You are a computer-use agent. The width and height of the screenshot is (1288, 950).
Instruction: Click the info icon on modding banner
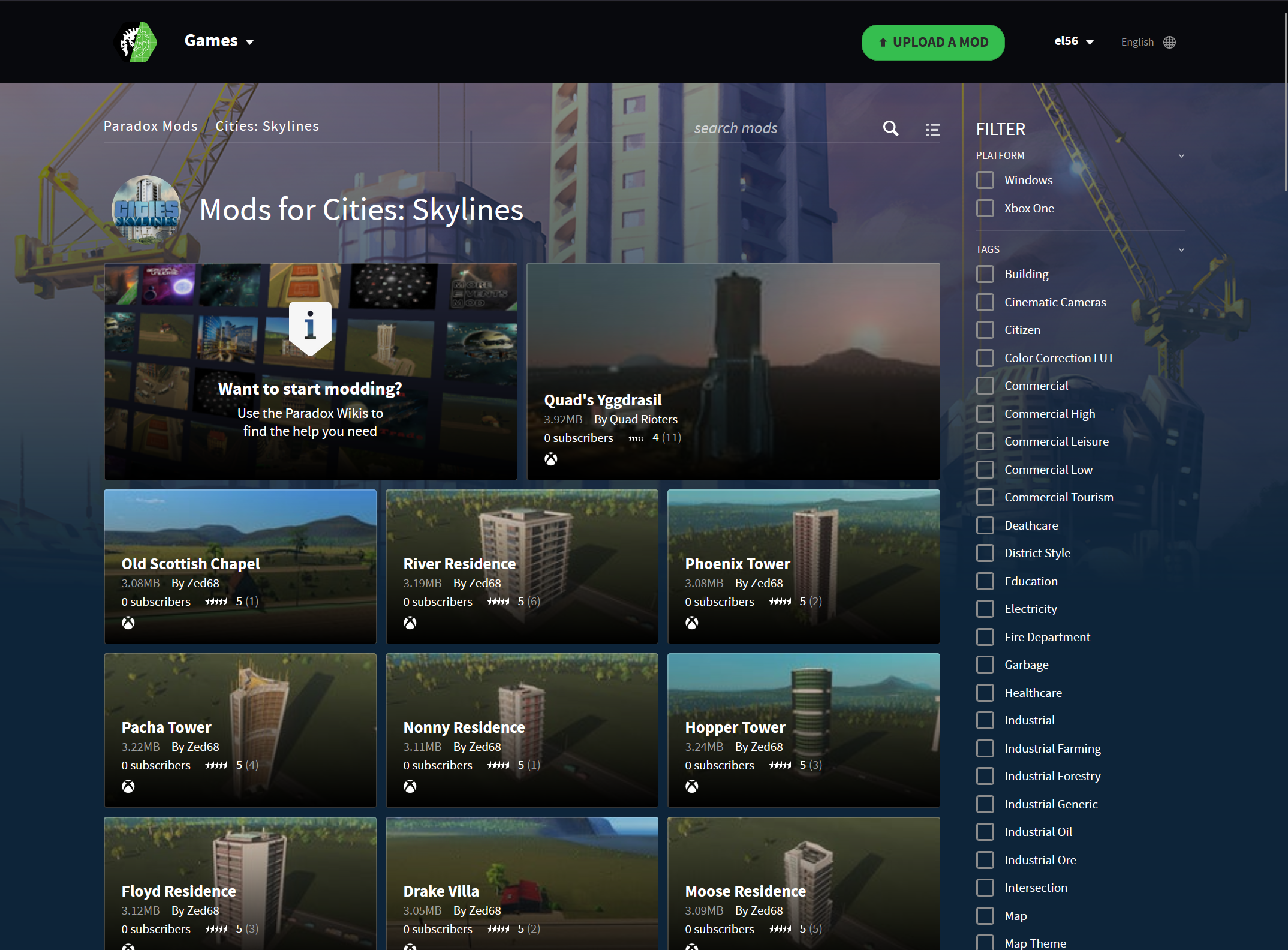[310, 328]
